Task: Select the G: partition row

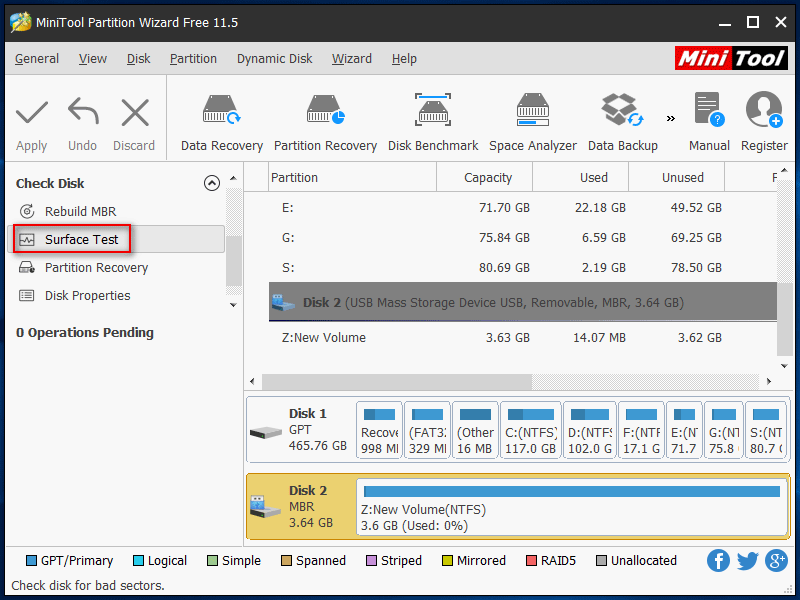Action: tap(522, 238)
